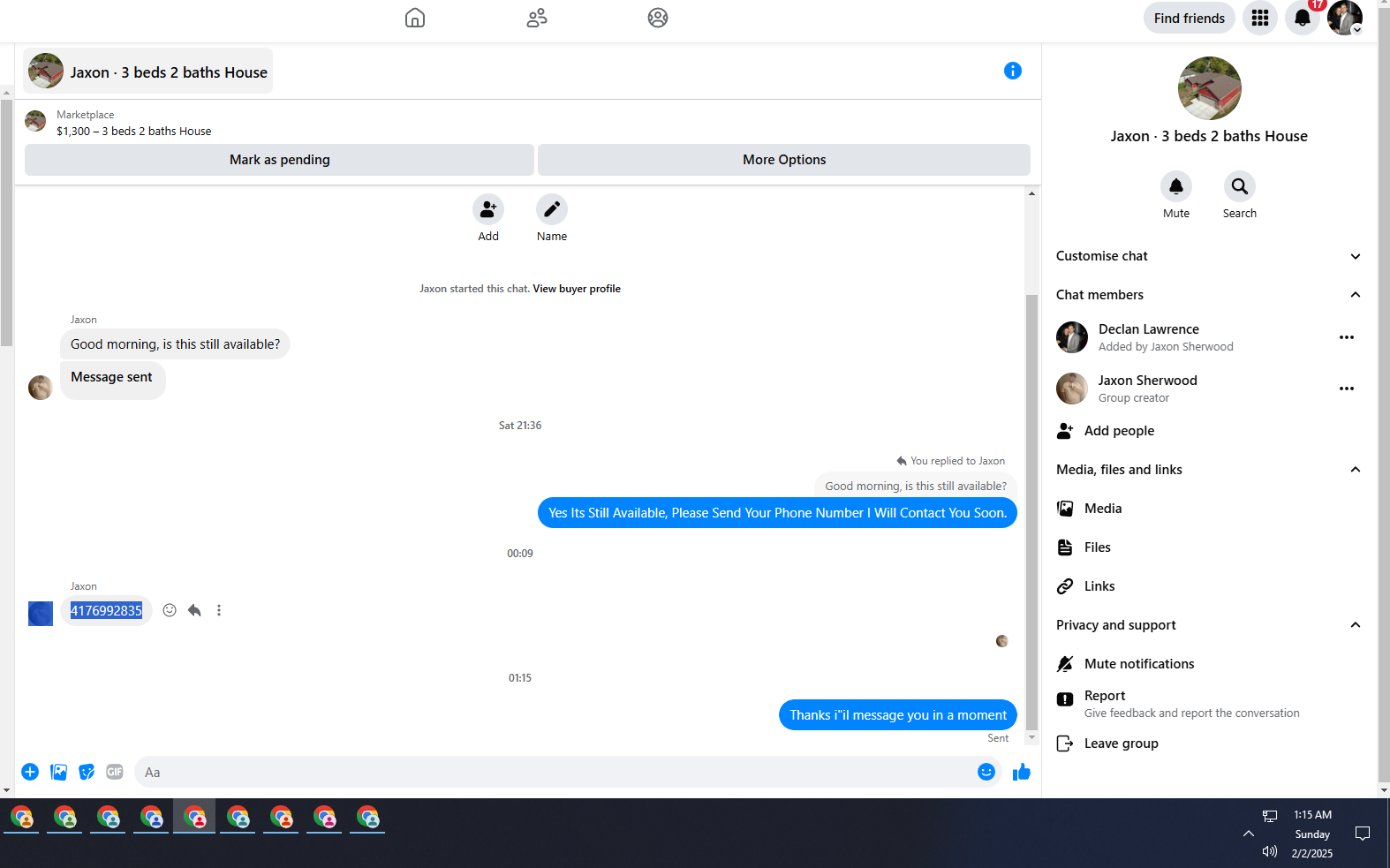Choose a sticker icon in composer
The image size is (1390, 868).
click(x=87, y=772)
